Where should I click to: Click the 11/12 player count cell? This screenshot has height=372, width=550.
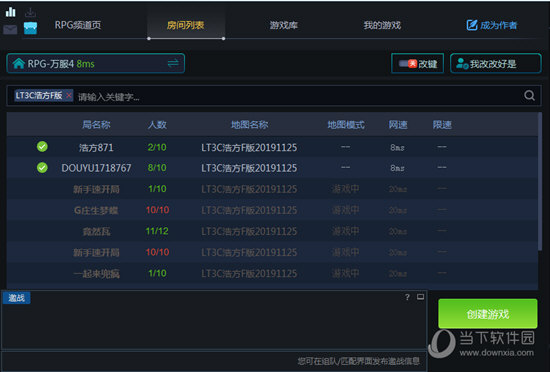[157, 231]
